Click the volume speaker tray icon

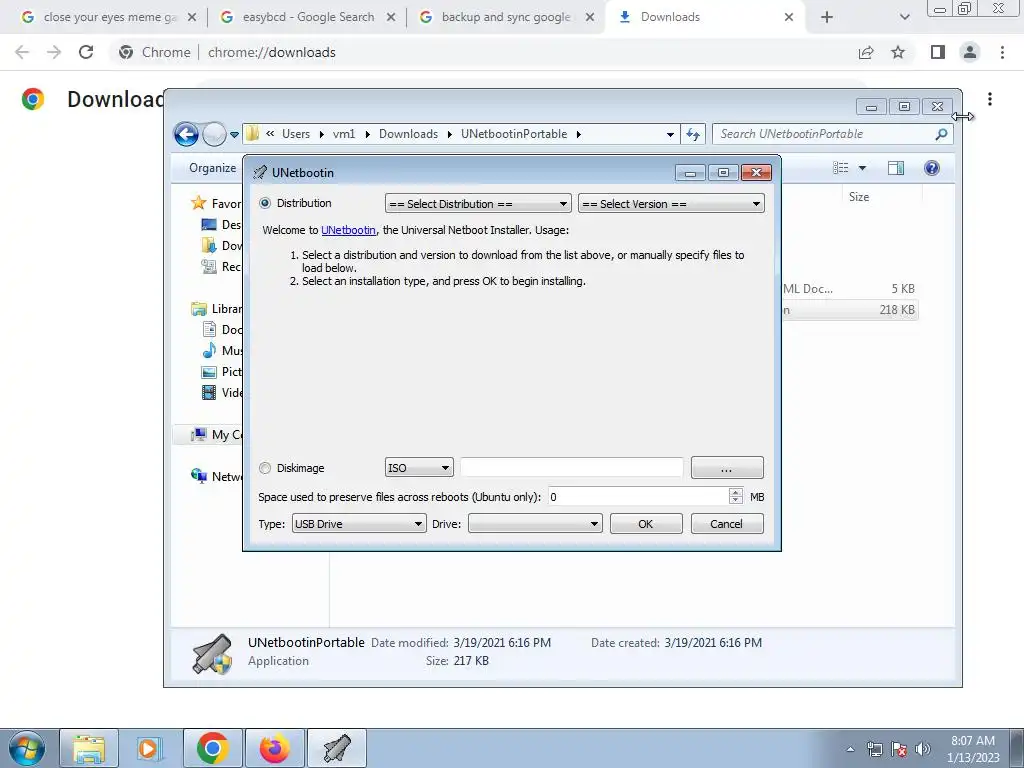click(x=923, y=749)
